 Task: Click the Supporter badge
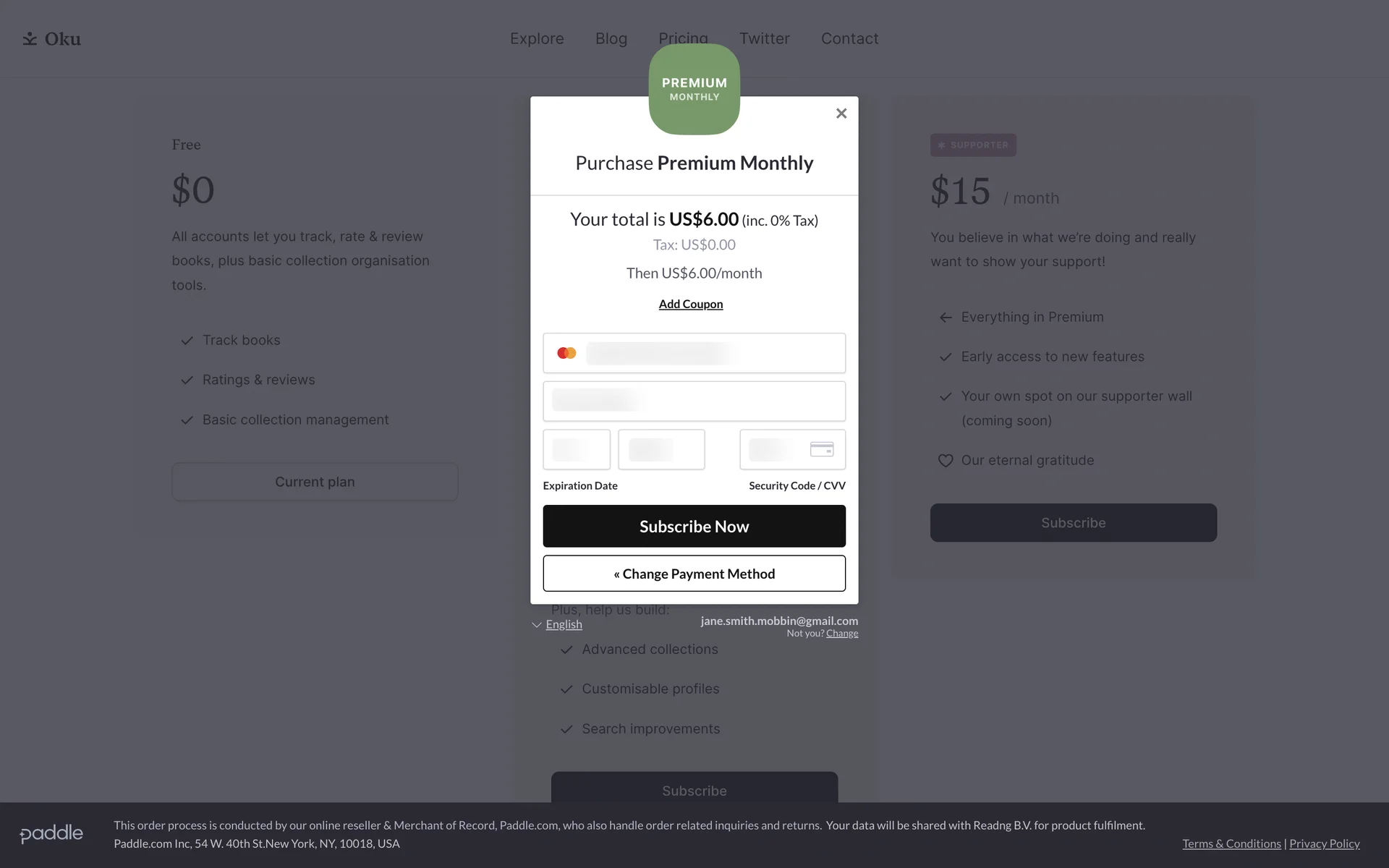coord(973,145)
